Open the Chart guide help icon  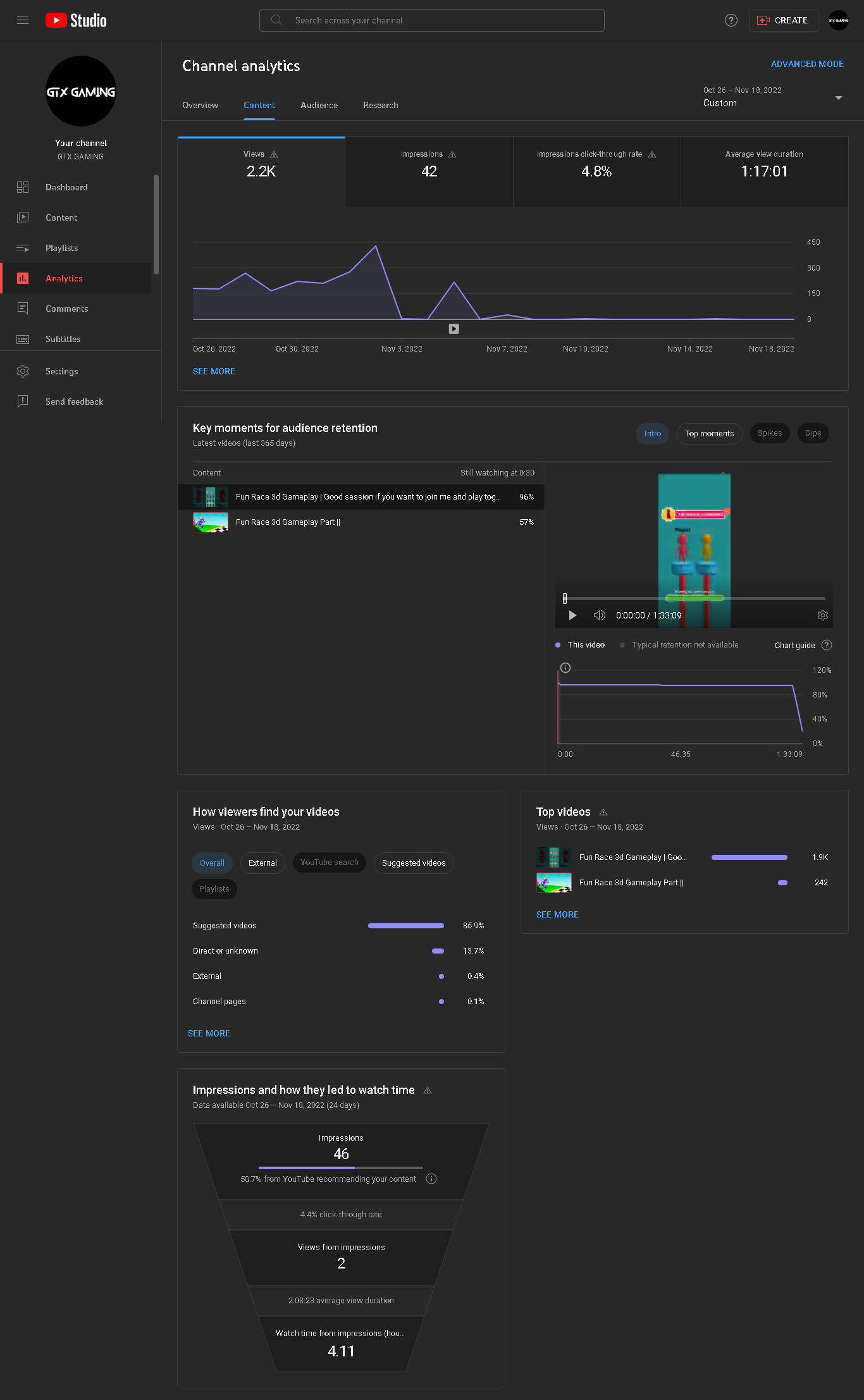pyautogui.click(x=827, y=645)
